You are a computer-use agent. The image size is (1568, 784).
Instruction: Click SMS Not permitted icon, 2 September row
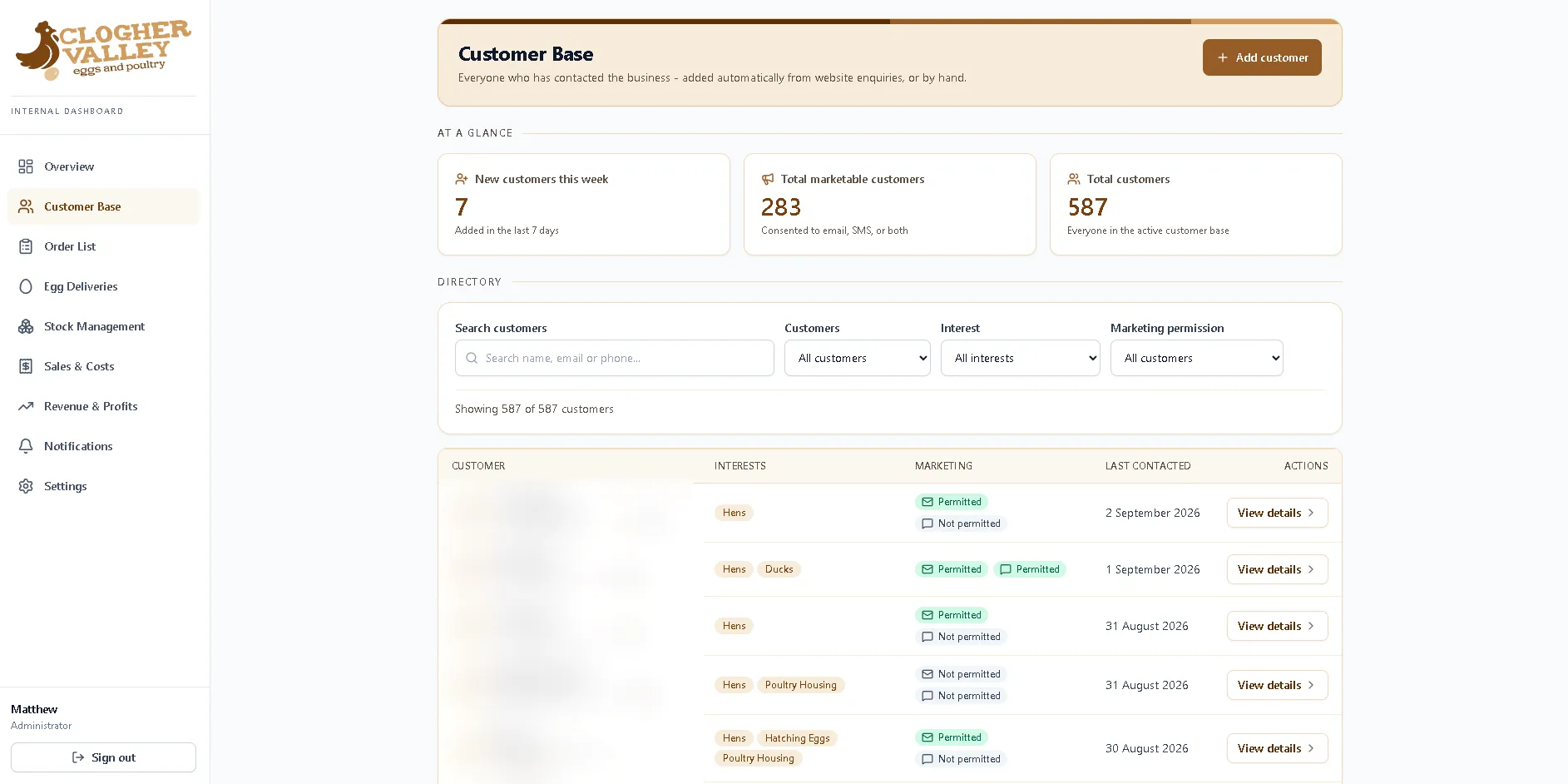point(927,523)
